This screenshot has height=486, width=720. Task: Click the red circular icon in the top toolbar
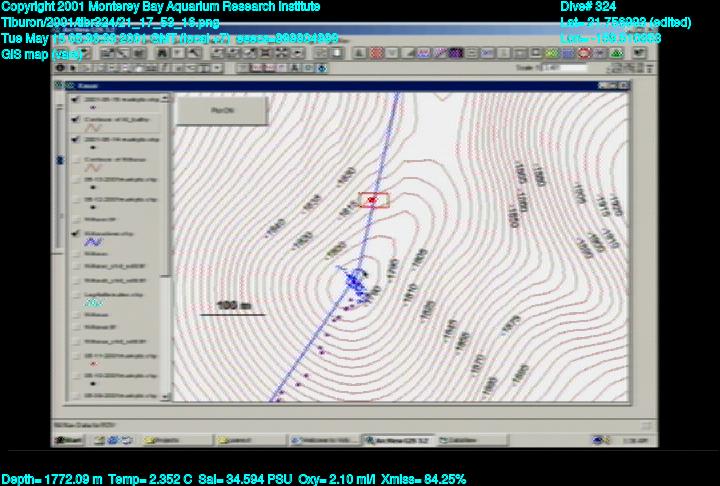[x=583, y=52]
